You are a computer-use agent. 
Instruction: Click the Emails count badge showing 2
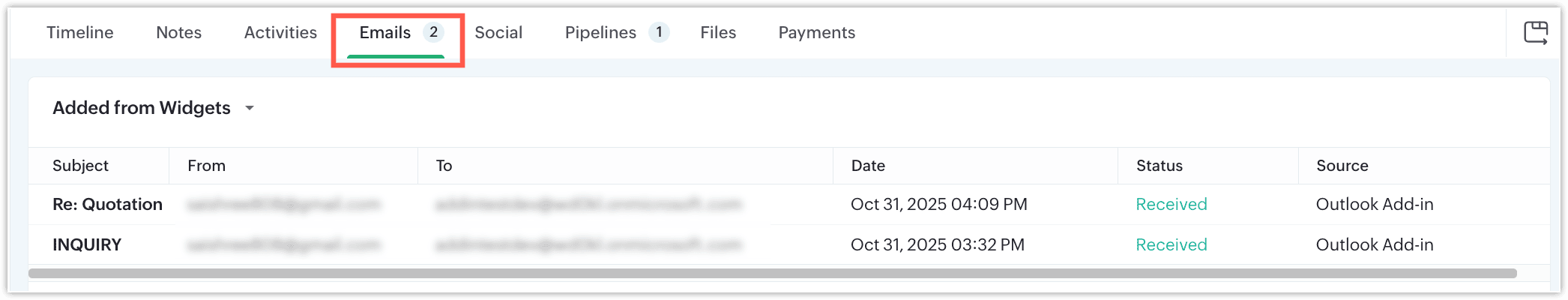[433, 32]
